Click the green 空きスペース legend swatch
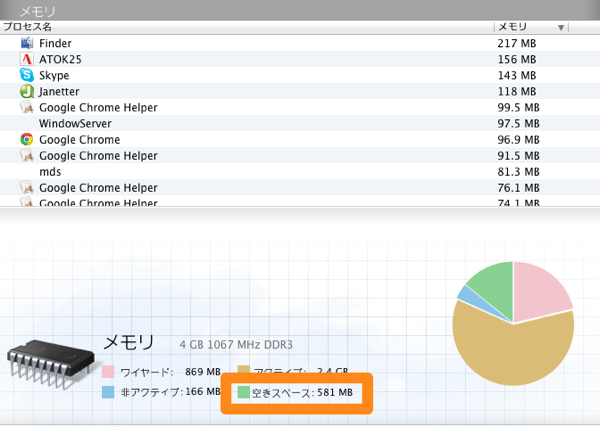600x427 pixels. [x=243, y=392]
